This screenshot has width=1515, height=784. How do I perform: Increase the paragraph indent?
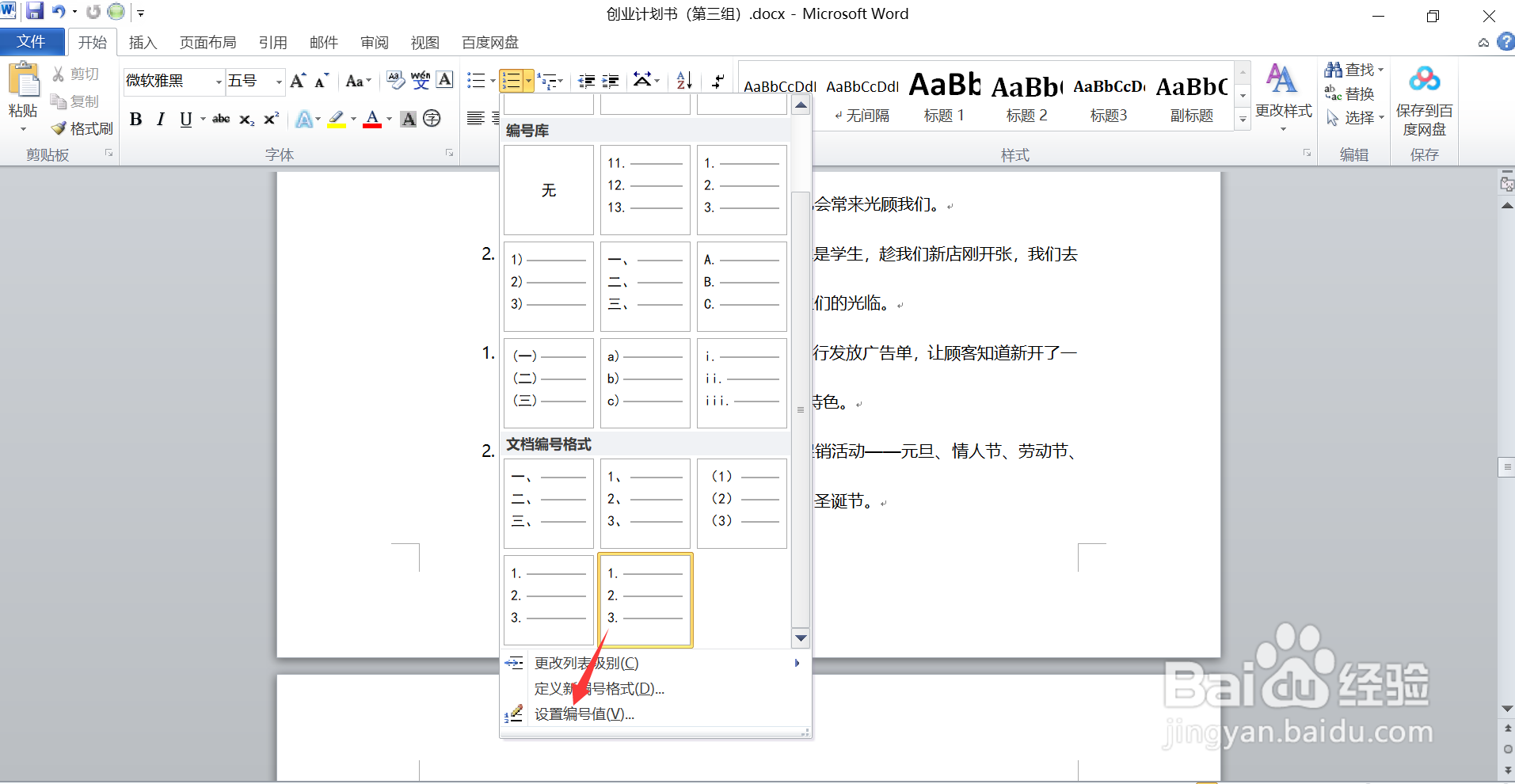(611, 81)
